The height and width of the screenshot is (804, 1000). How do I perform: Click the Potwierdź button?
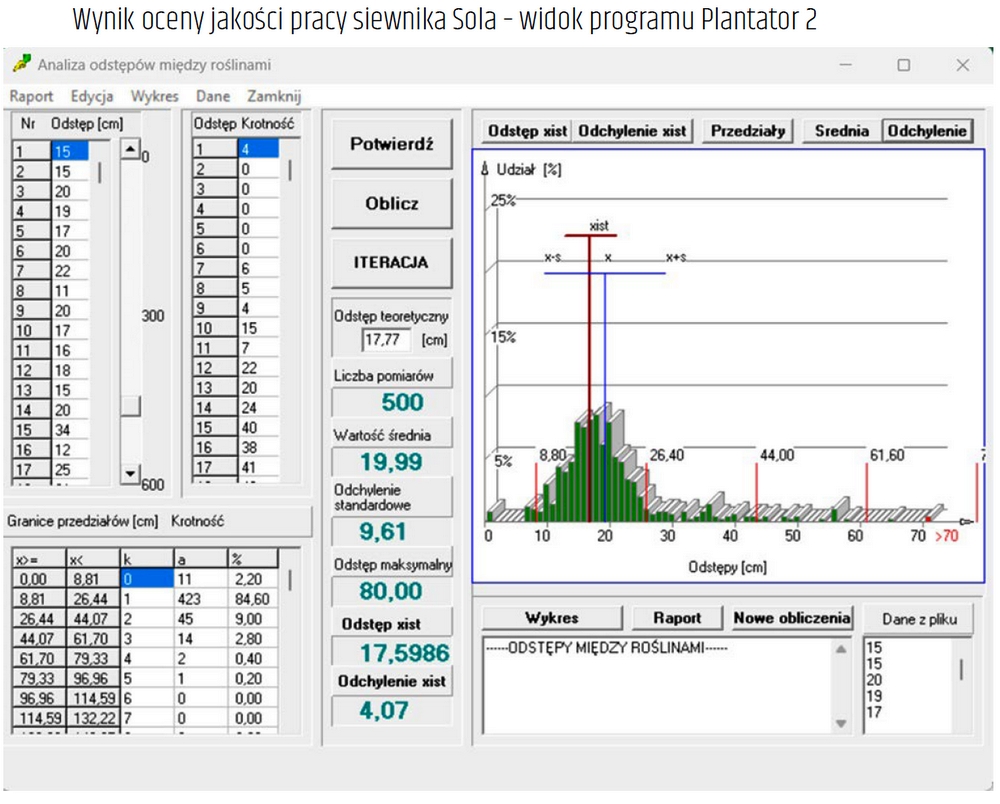pyautogui.click(x=392, y=144)
